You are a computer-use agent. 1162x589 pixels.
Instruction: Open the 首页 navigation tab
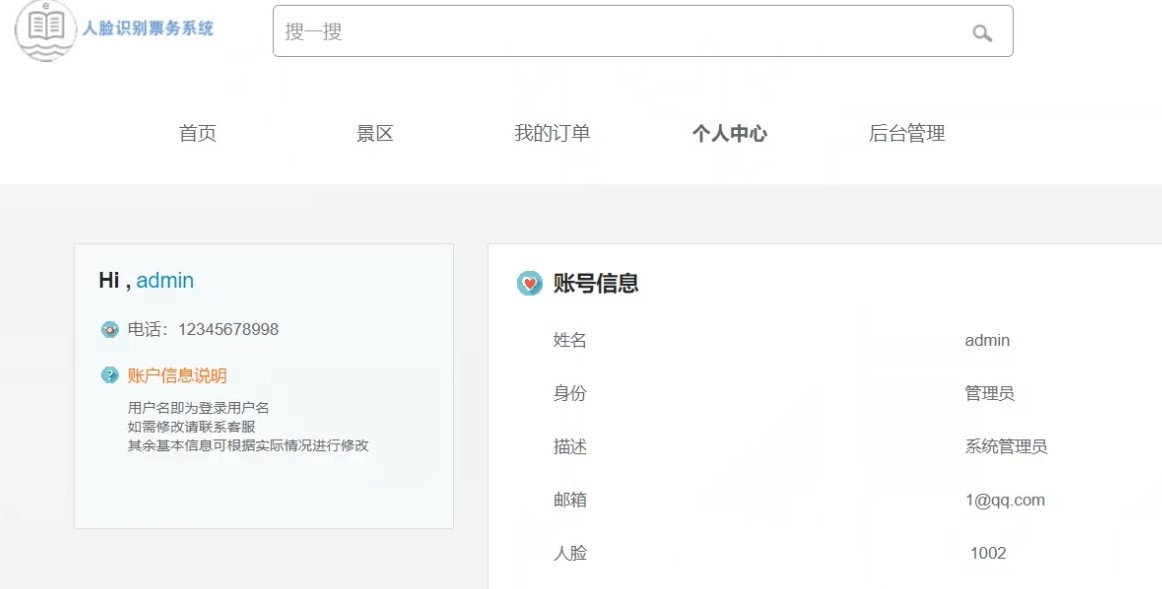pos(196,132)
